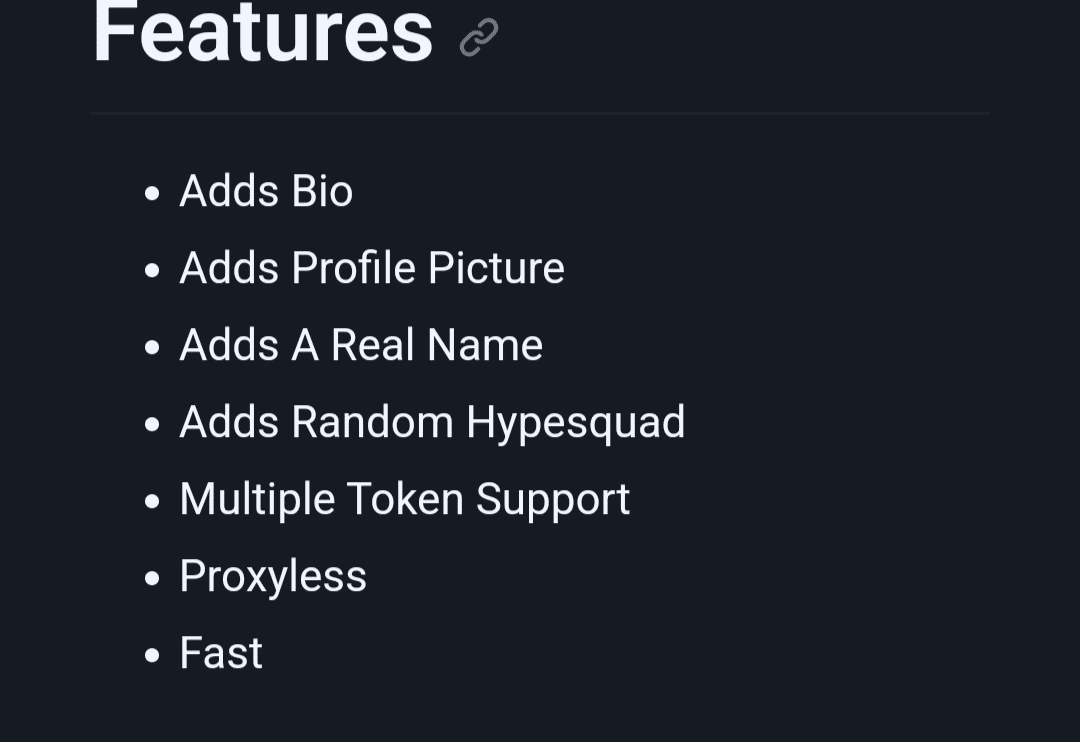
Task: Click the word "Hypesquad"
Action: pos(575,422)
